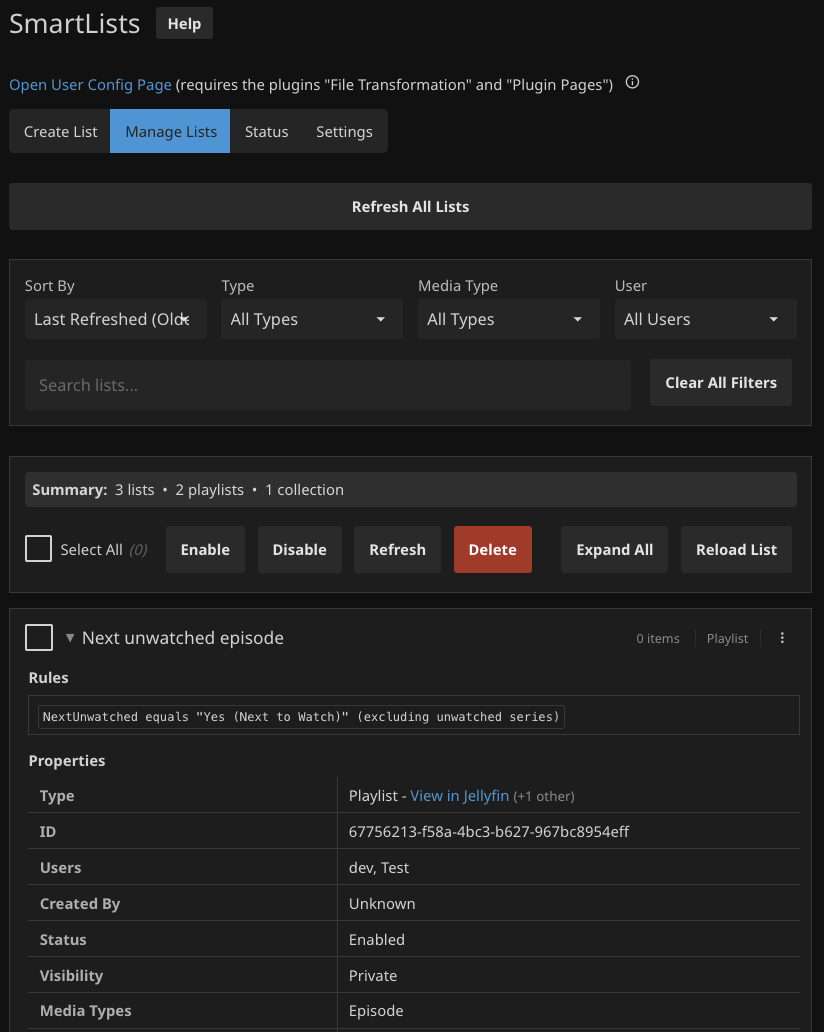Click the Enable bulk action button
824x1032 pixels.
click(x=205, y=550)
